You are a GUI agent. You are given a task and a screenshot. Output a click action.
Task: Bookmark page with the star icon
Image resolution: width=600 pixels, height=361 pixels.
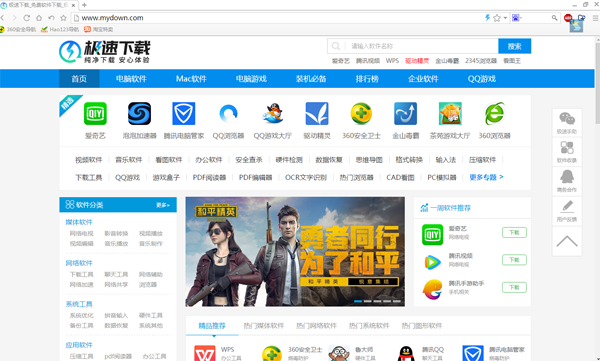click(x=497, y=18)
